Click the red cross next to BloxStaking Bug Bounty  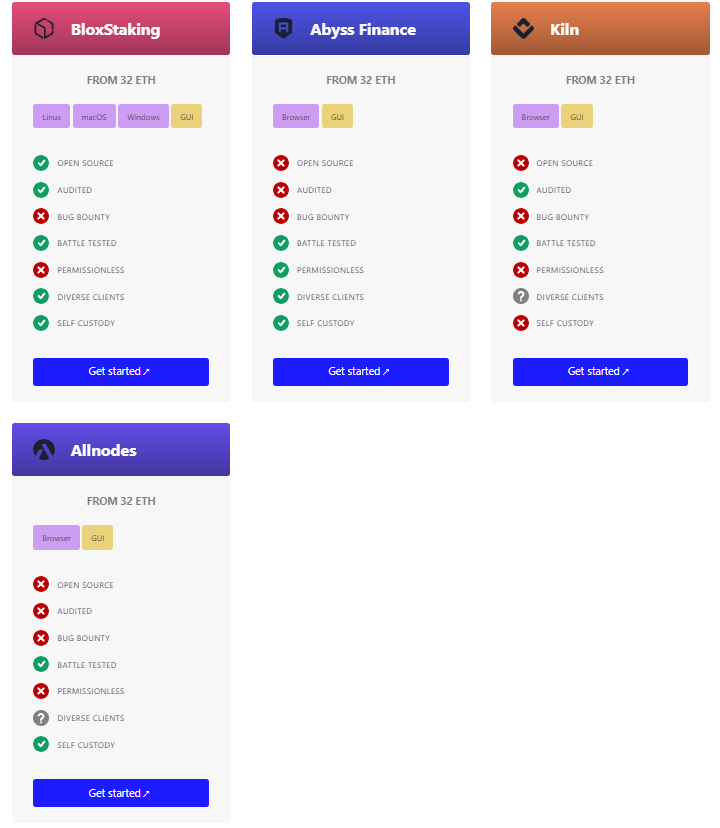[x=40, y=216]
